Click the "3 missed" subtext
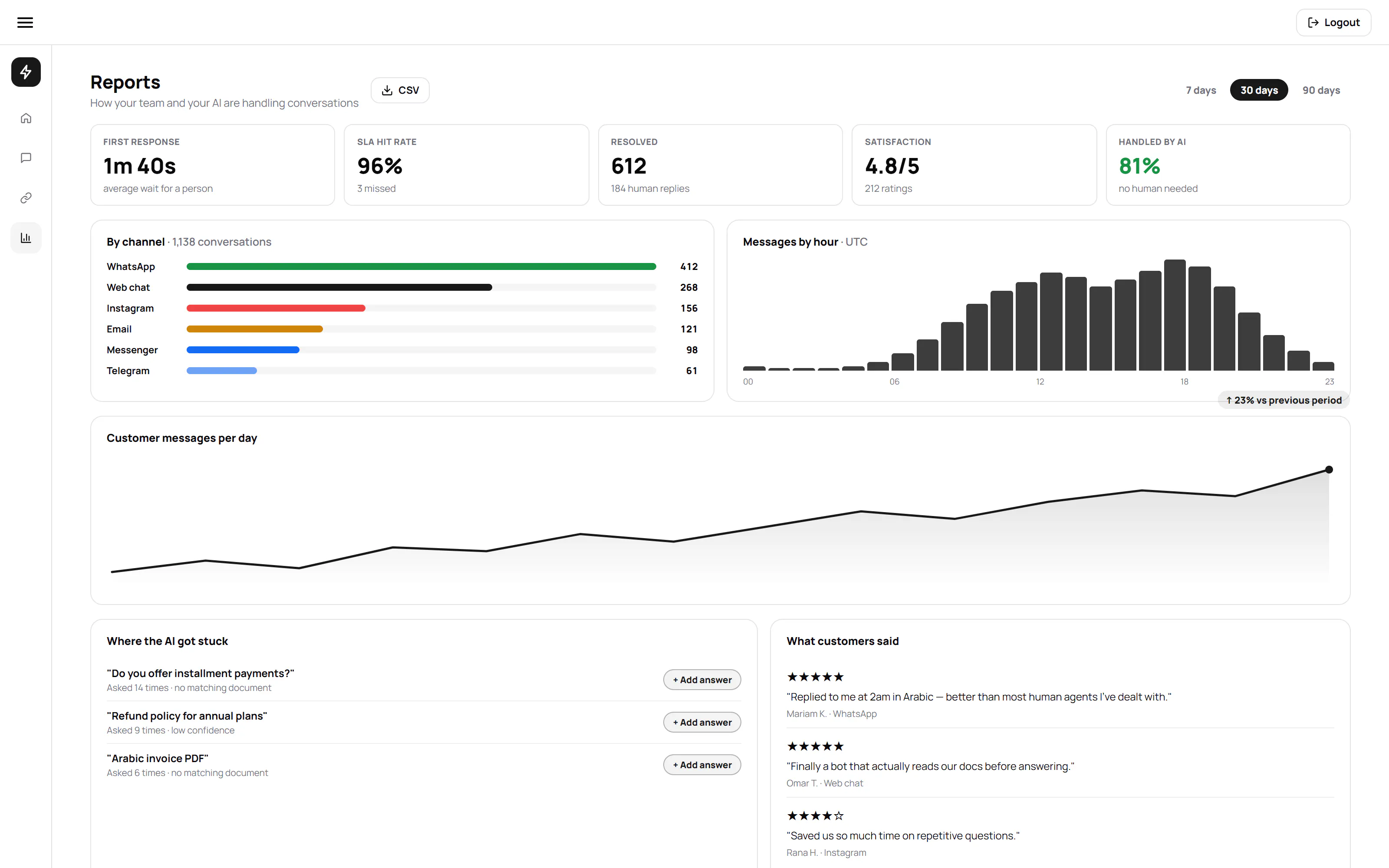 (376, 188)
